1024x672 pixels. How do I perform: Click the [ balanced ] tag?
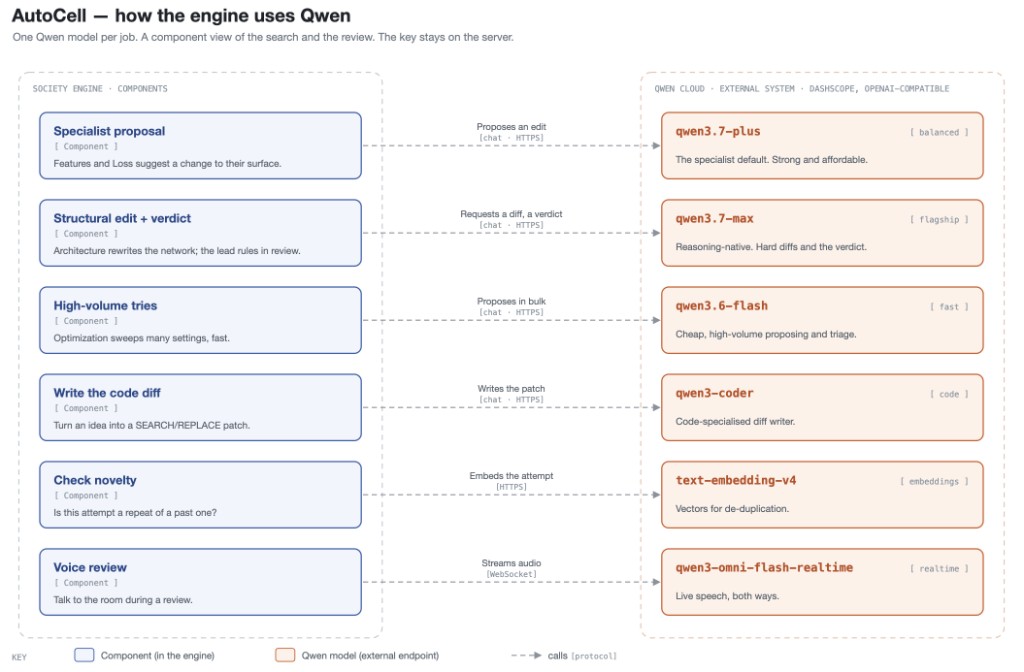pos(939,133)
